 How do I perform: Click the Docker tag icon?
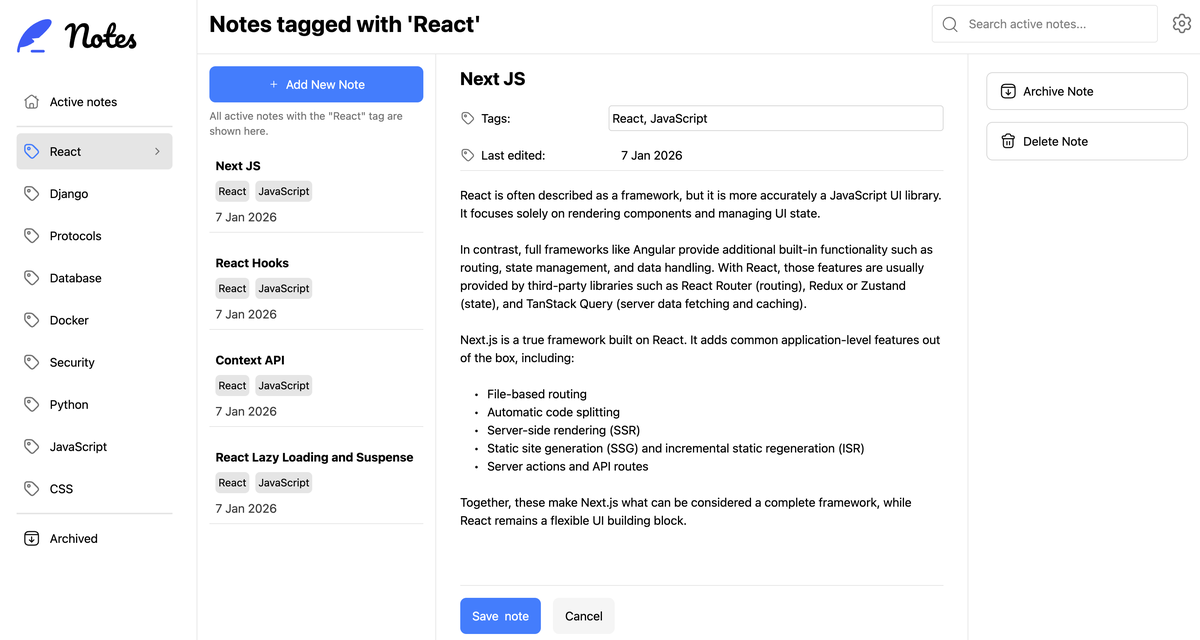coord(31,319)
